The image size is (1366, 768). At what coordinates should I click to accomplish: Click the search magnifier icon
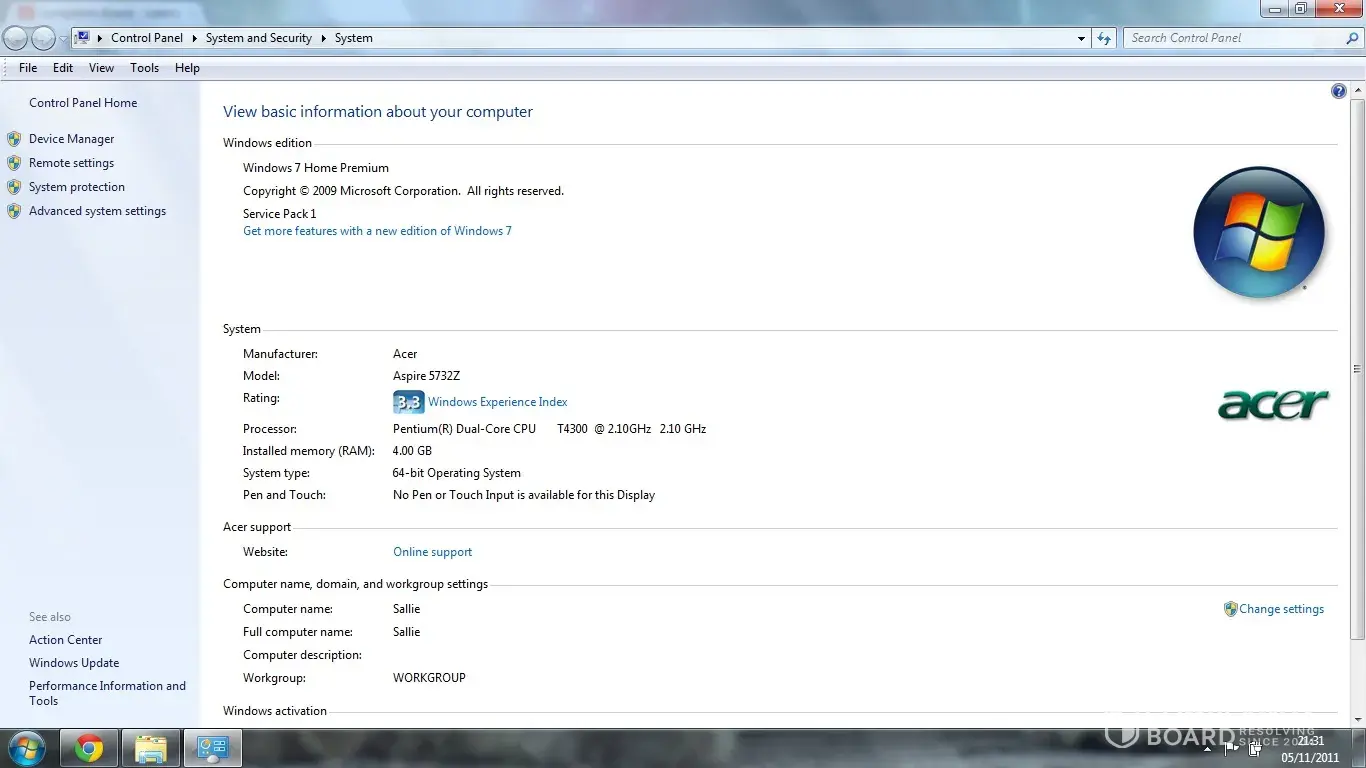1352,38
